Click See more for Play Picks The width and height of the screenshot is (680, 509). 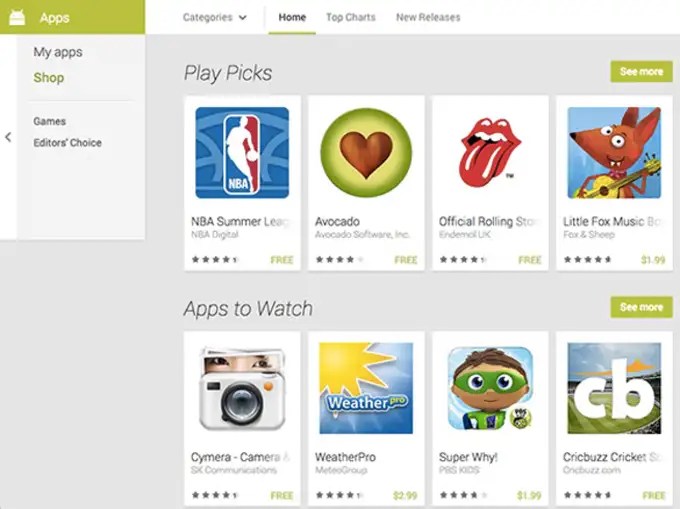click(x=641, y=72)
